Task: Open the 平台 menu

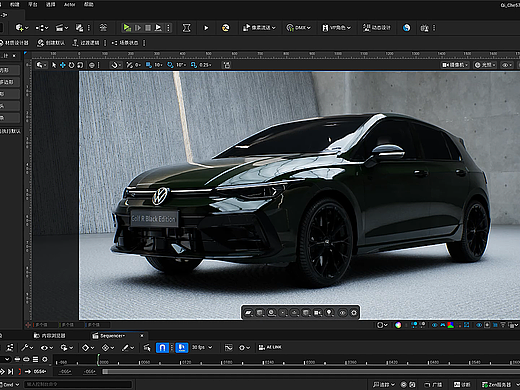Action: click(x=33, y=4)
